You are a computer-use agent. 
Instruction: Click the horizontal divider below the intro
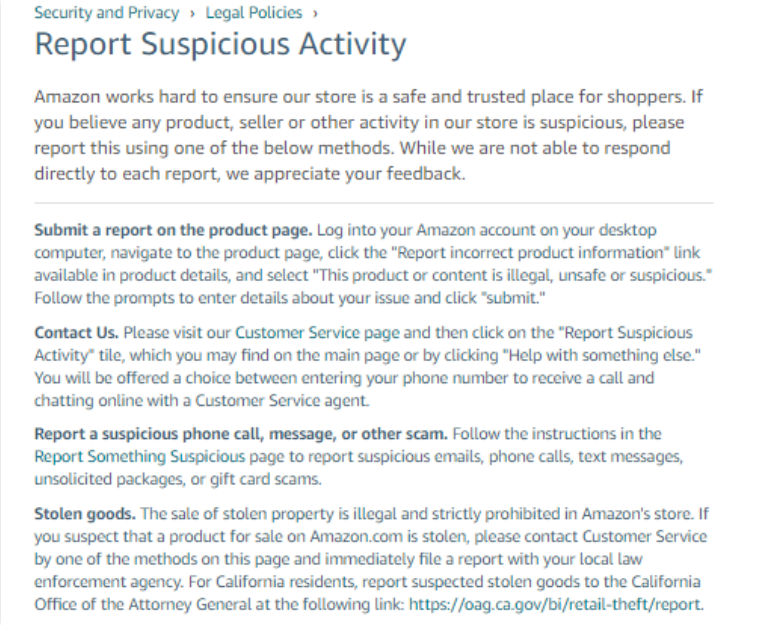pos(373,203)
